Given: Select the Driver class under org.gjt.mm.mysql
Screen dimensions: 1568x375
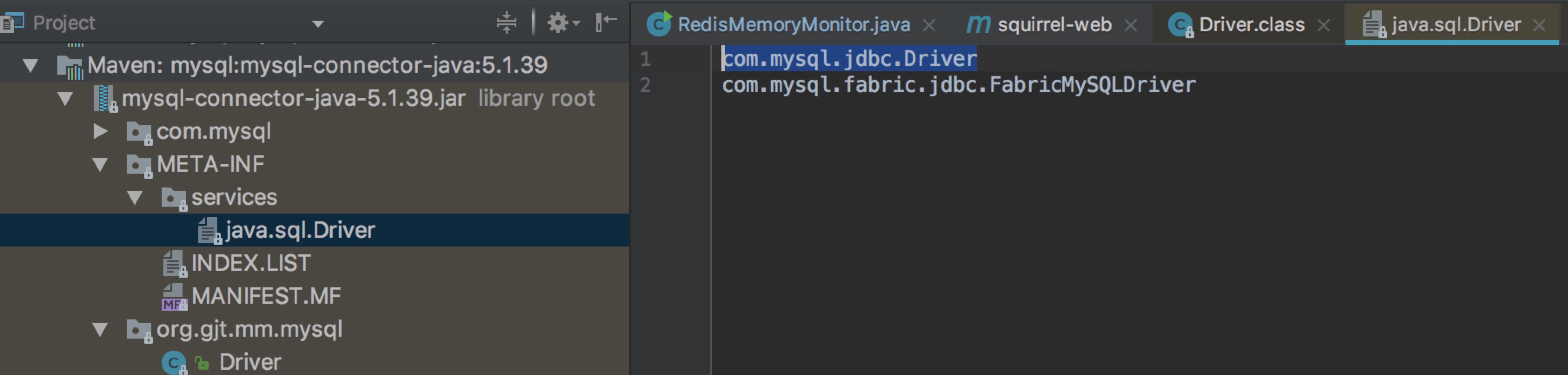Looking at the screenshot, I should [x=250, y=362].
